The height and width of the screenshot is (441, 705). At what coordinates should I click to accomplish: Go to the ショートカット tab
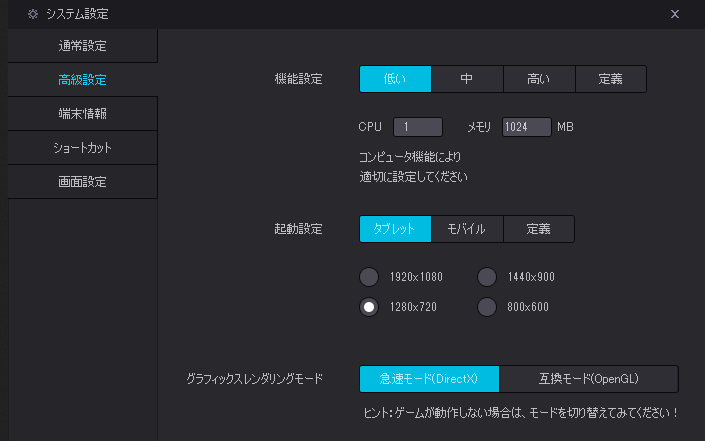coord(83,148)
